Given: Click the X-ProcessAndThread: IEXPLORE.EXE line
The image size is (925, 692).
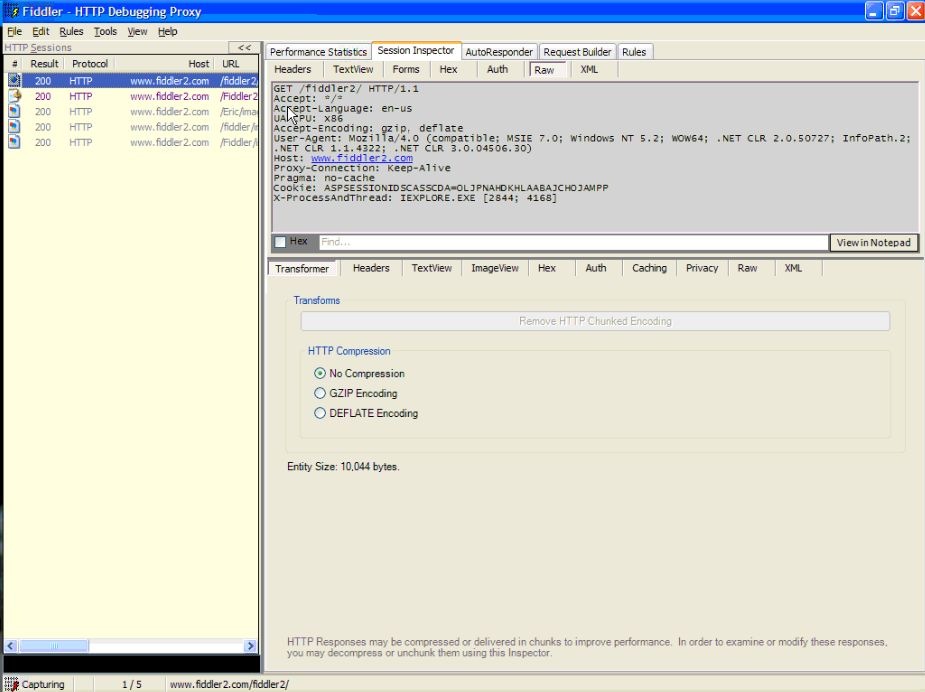Looking at the screenshot, I should [415, 198].
